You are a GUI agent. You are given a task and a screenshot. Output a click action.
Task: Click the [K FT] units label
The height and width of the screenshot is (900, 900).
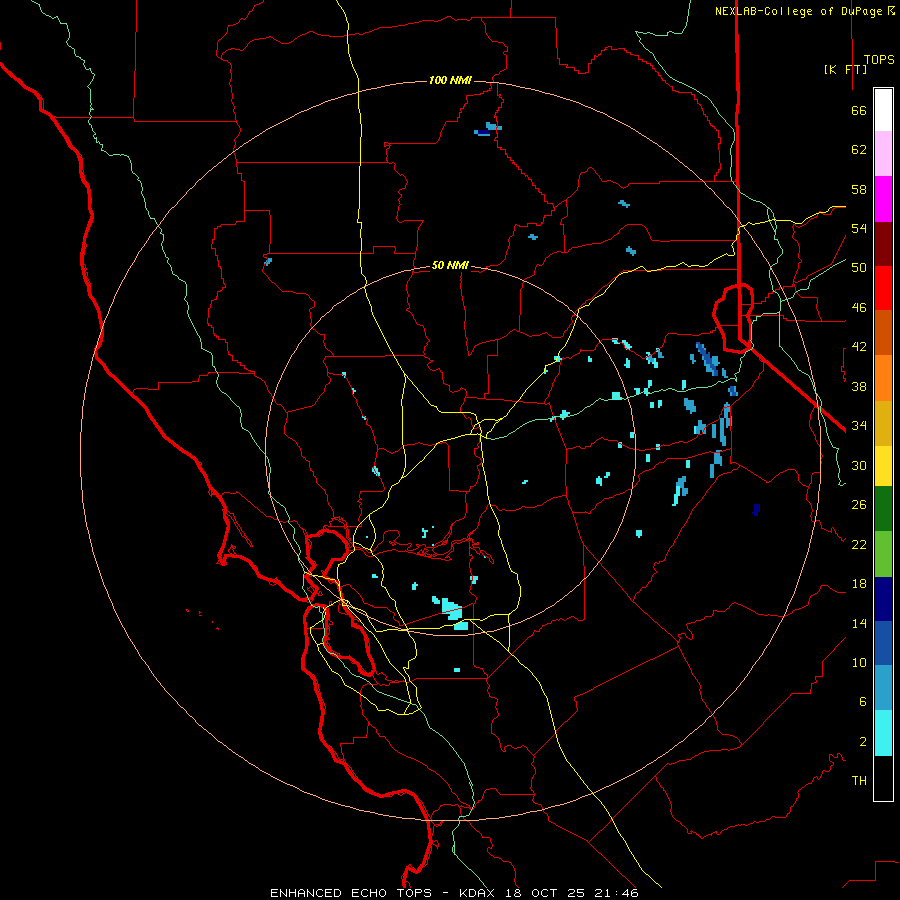point(845,69)
